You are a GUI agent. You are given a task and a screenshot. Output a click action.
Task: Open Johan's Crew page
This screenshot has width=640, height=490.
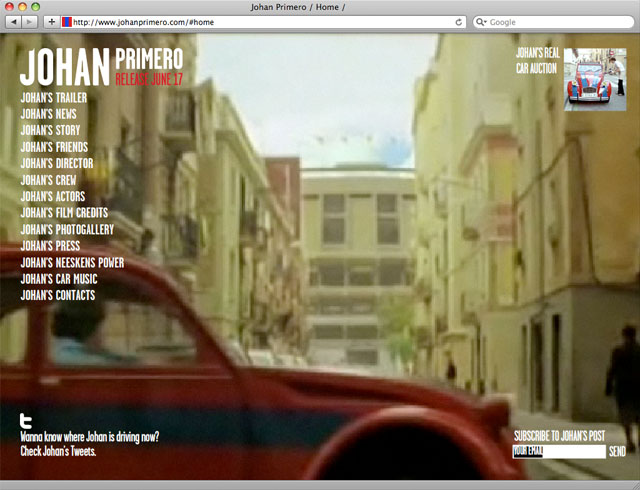(49, 180)
